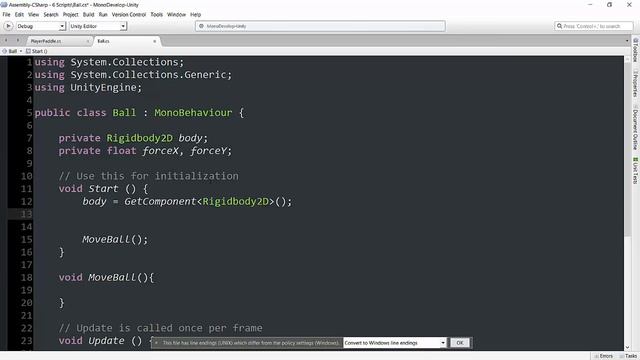Open the Properties side panel
The image size is (640, 360).
(636, 84)
